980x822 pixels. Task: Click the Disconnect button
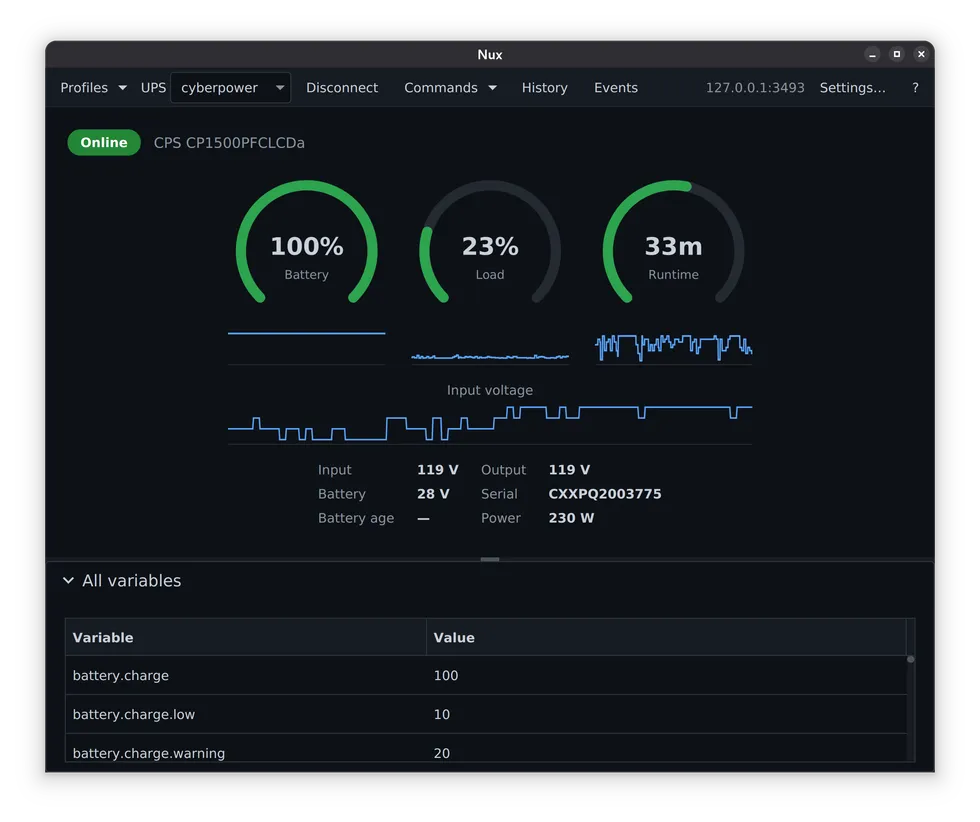[x=342, y=88]
